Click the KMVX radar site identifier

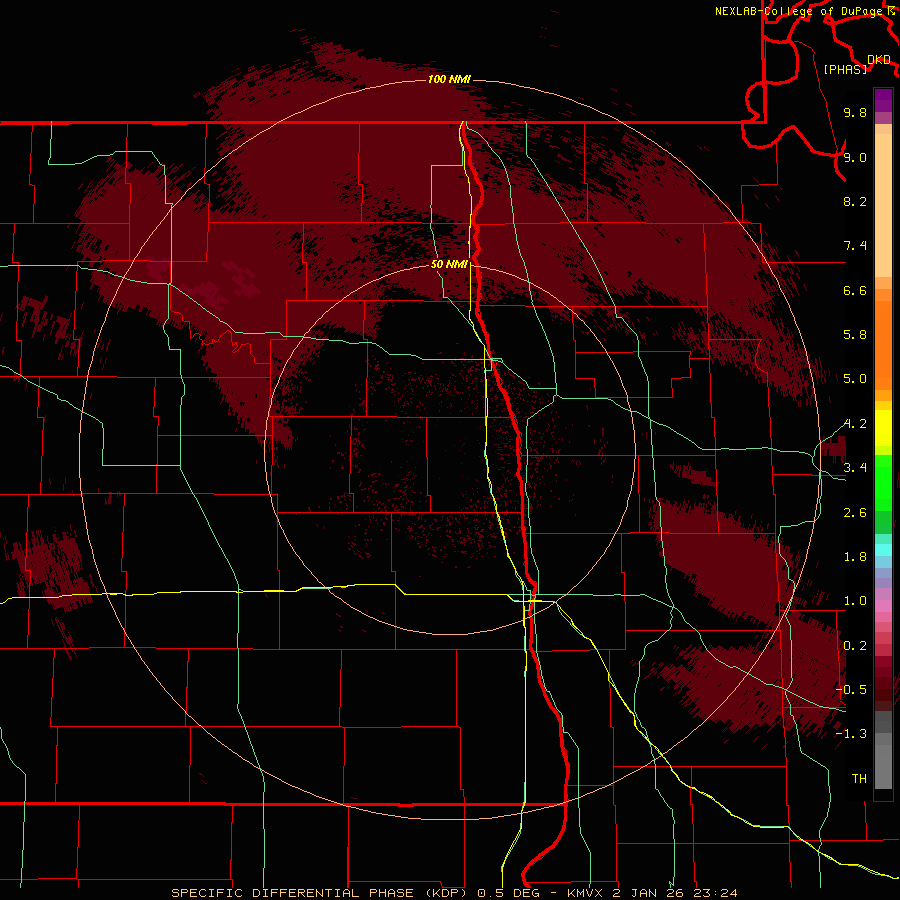pyautogui.click(x=585, y=893)
